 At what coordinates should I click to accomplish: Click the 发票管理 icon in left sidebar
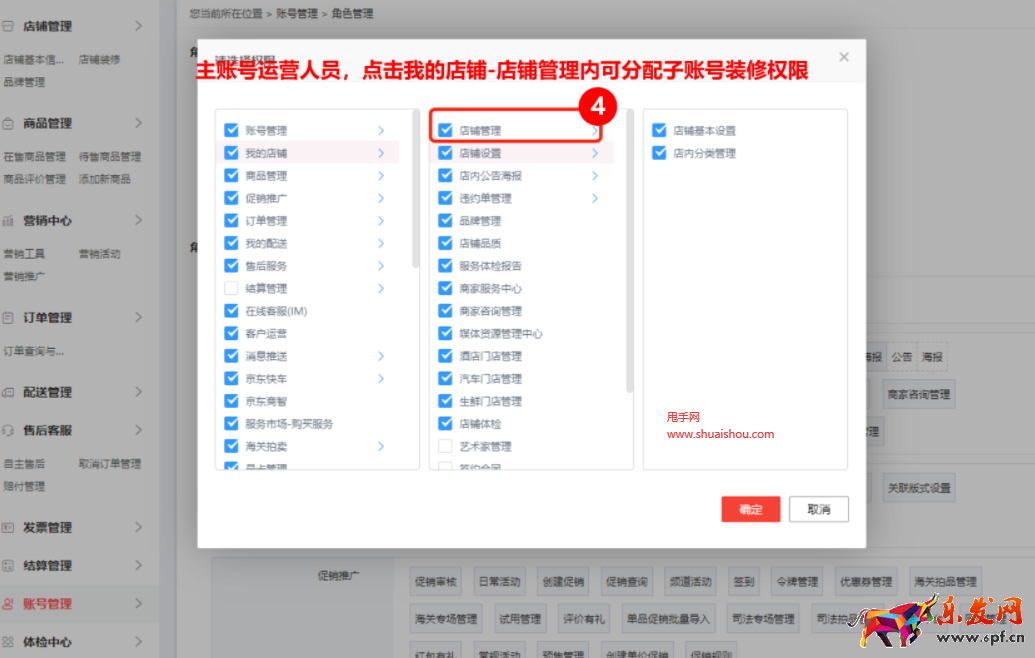point(9,527)
